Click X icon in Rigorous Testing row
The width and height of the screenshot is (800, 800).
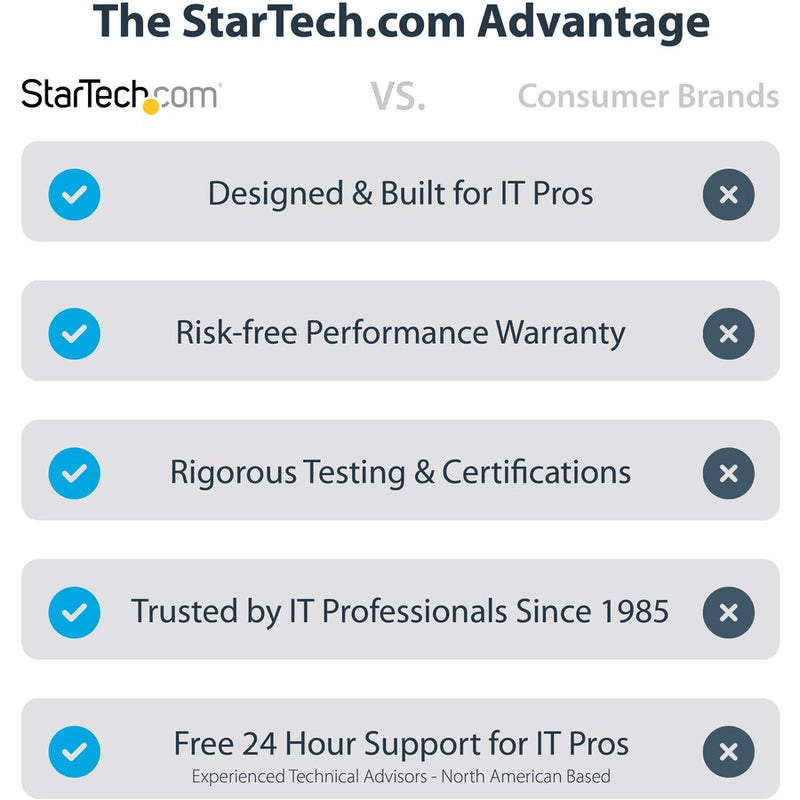click(x=728, y=473)
